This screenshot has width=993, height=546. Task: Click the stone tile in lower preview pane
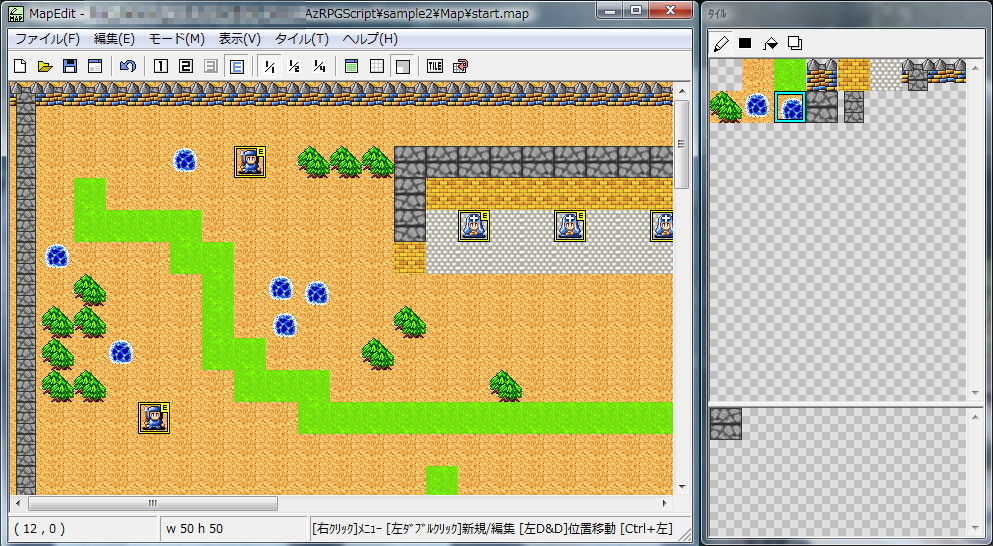[726, 424]
